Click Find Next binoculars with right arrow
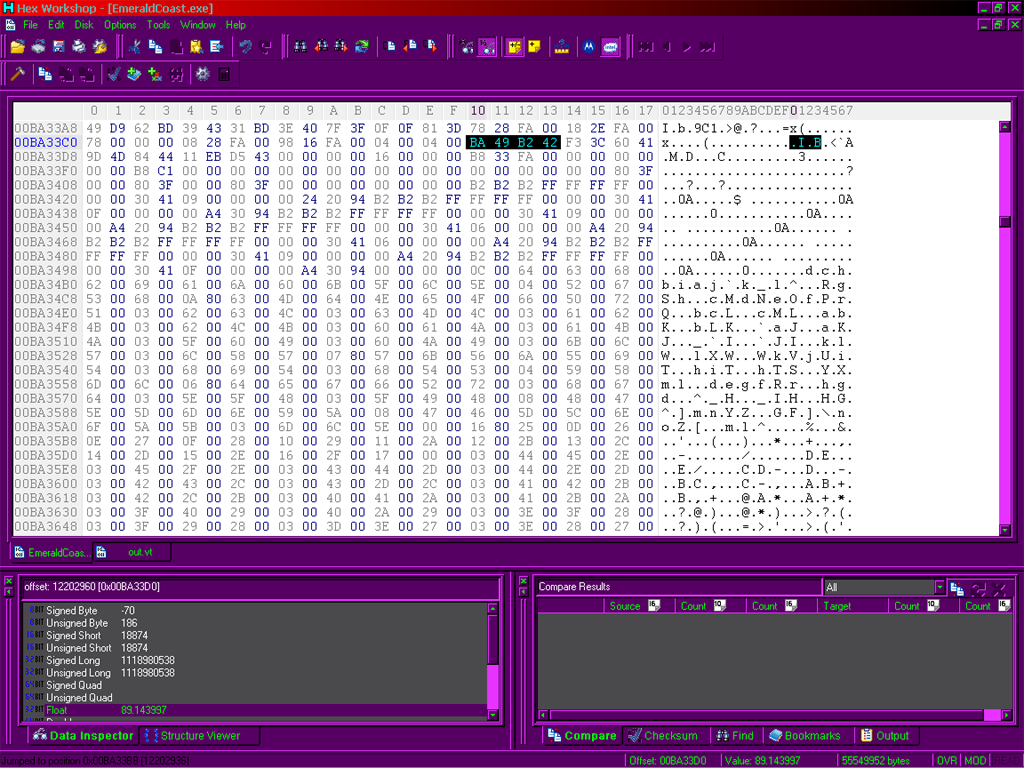The height and width of the screenshot is (768, 1024). click(341, 47)
